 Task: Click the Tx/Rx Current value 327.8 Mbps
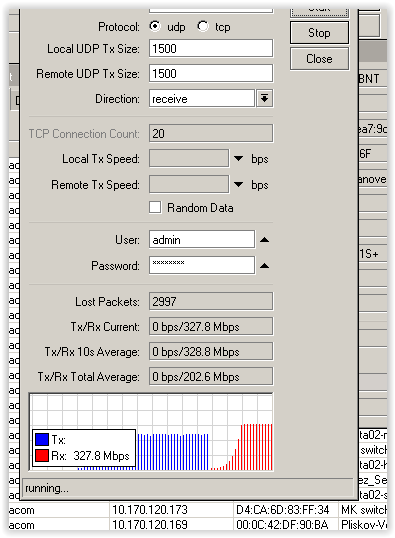(x=211, y=327)
